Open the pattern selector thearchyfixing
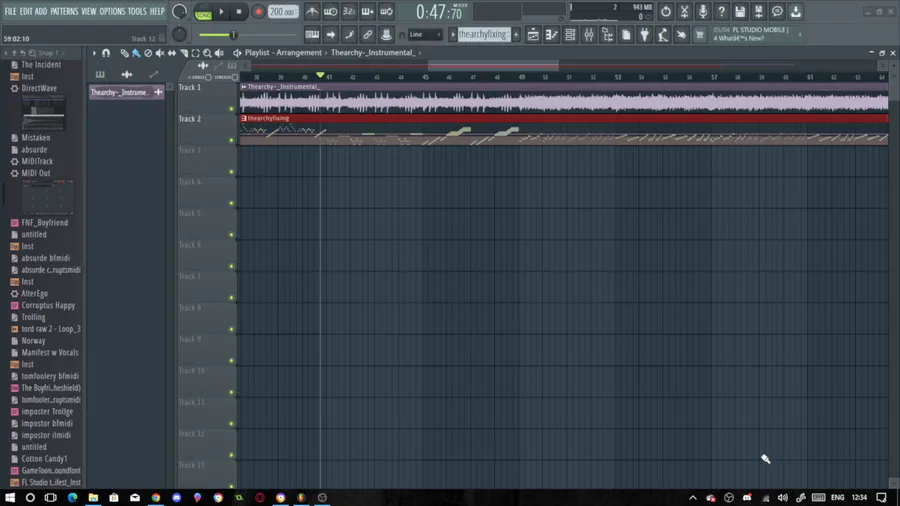 [483, 34]
